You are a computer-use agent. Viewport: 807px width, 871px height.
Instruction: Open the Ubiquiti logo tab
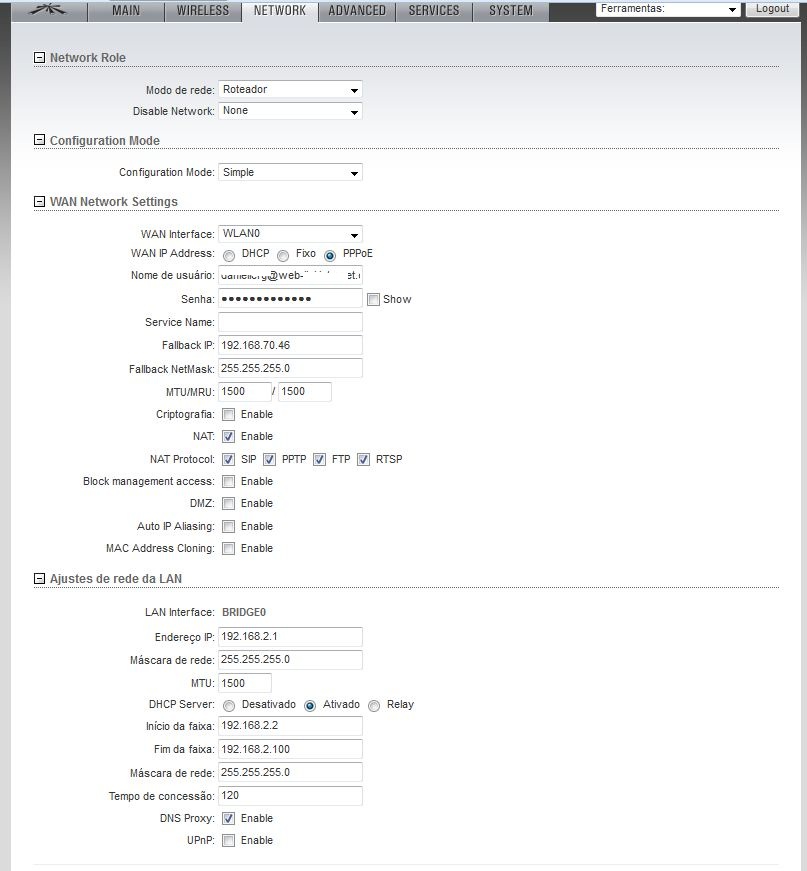coord(44,10)
